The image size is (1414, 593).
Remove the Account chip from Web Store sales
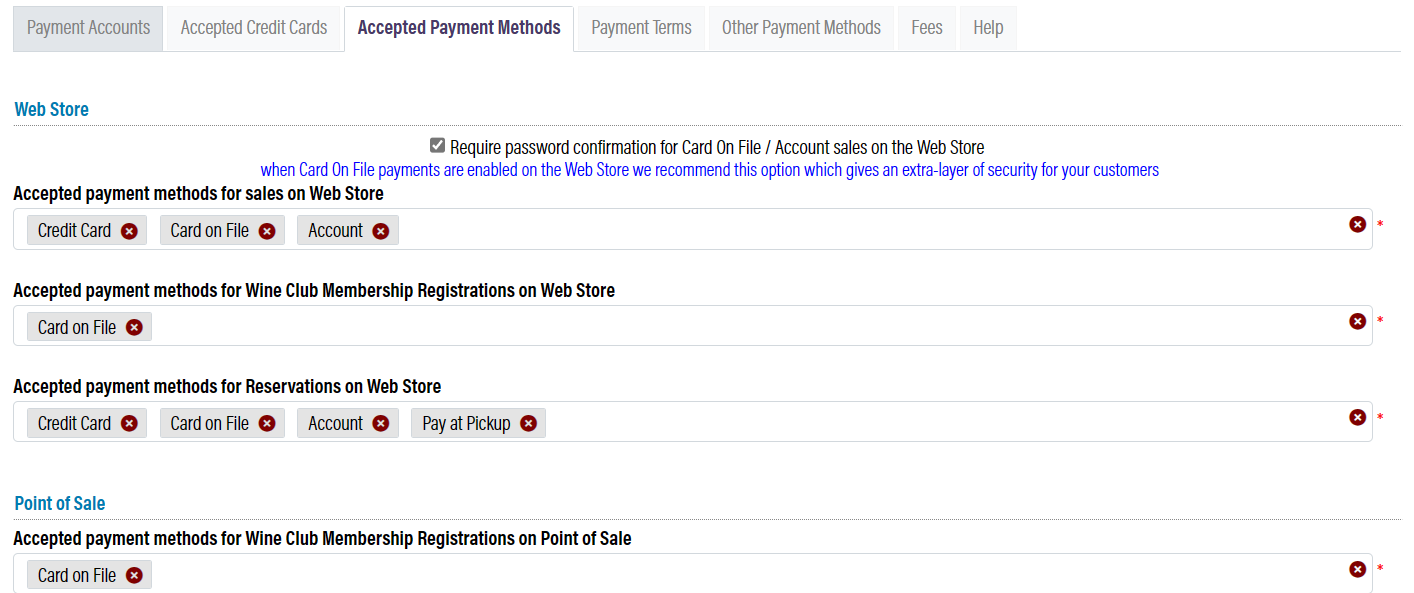(380, 230)
